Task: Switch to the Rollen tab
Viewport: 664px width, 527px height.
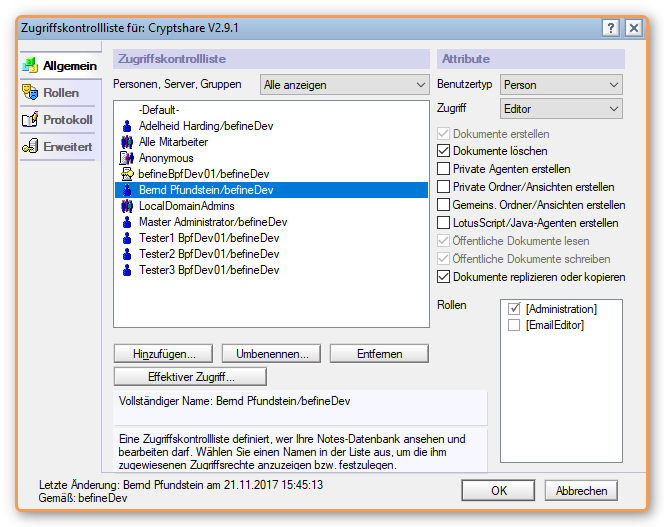Action: 60,92
